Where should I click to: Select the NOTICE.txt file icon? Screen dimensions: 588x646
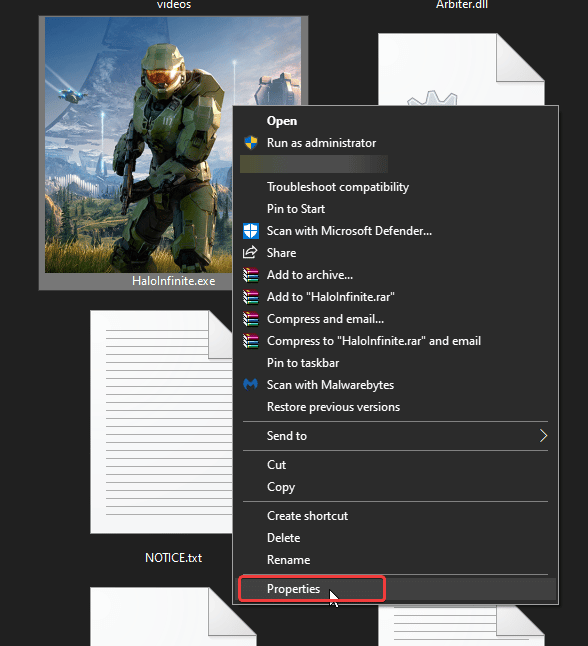161,421
